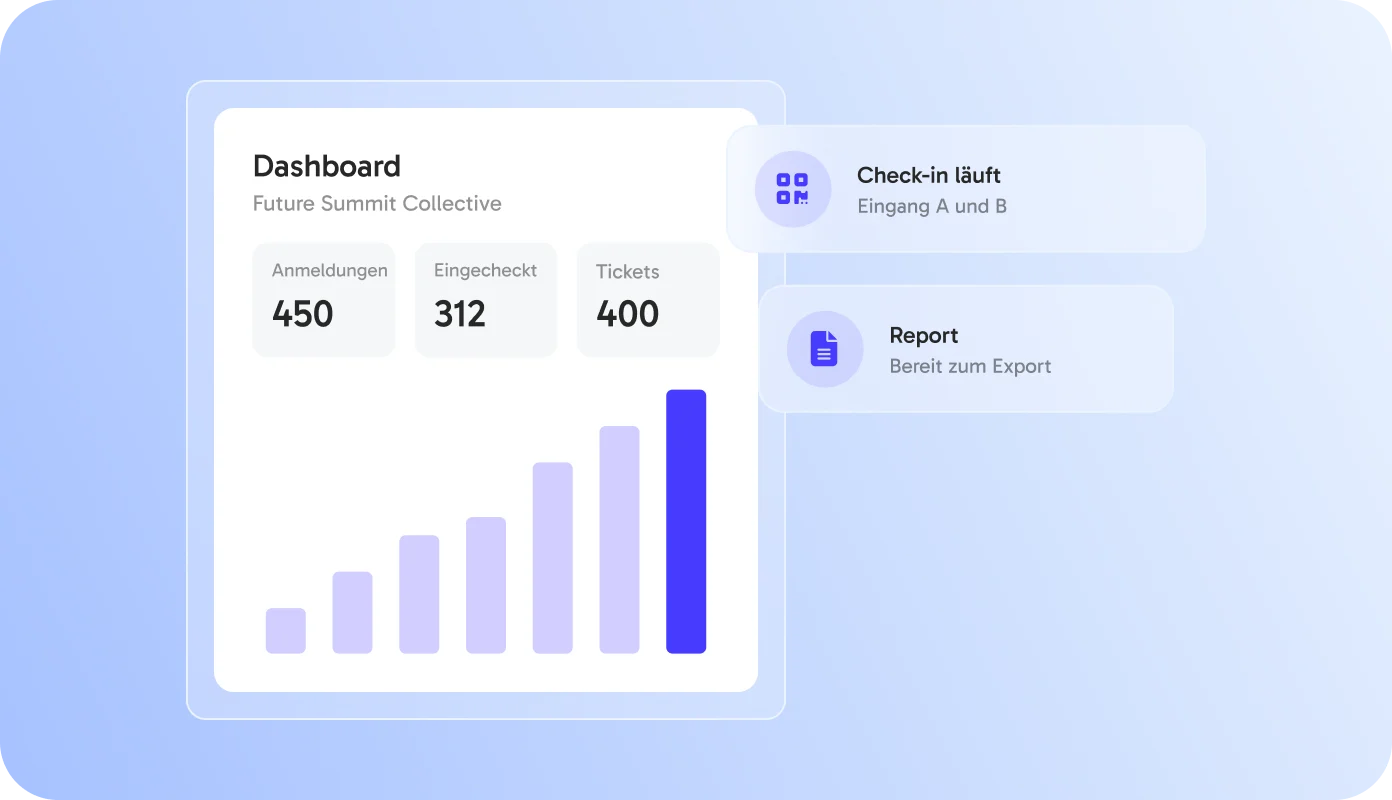The width and height of the screenshot is (1392, 800).
Task: Click the Future Summit Collective subtitle
Action: (x=377, y=204)
